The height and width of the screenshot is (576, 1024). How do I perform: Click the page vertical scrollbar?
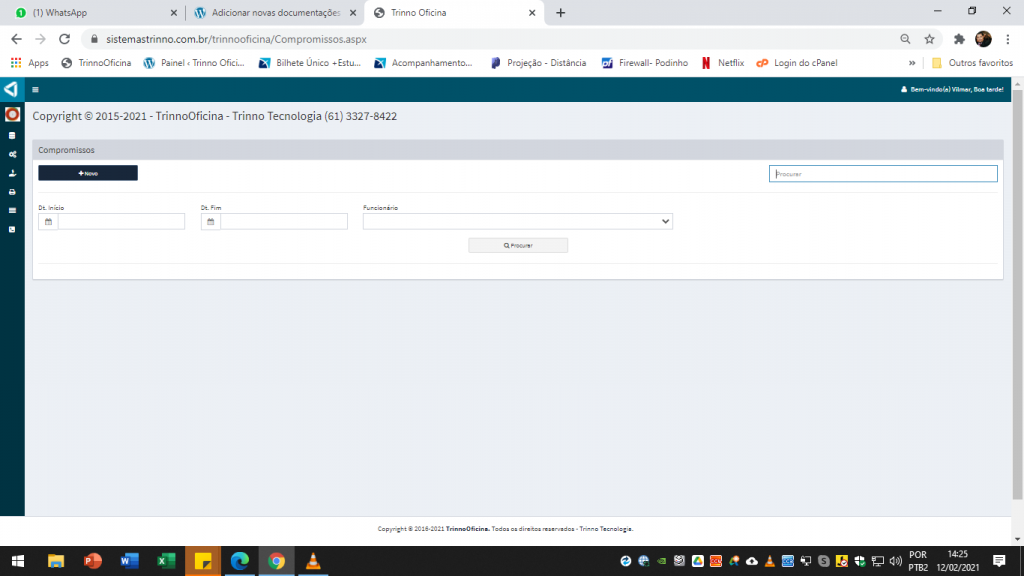1017,294
